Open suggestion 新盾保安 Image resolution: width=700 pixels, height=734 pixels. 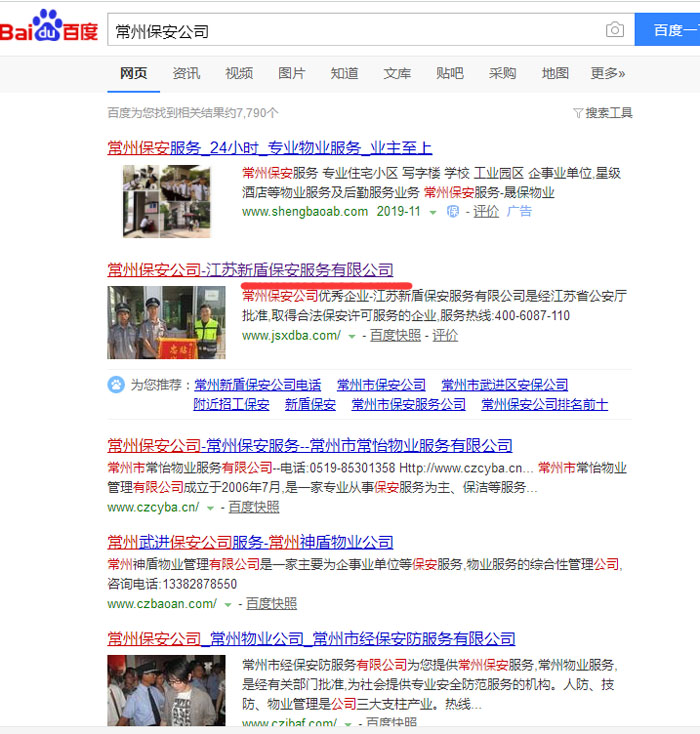(310, 404)
